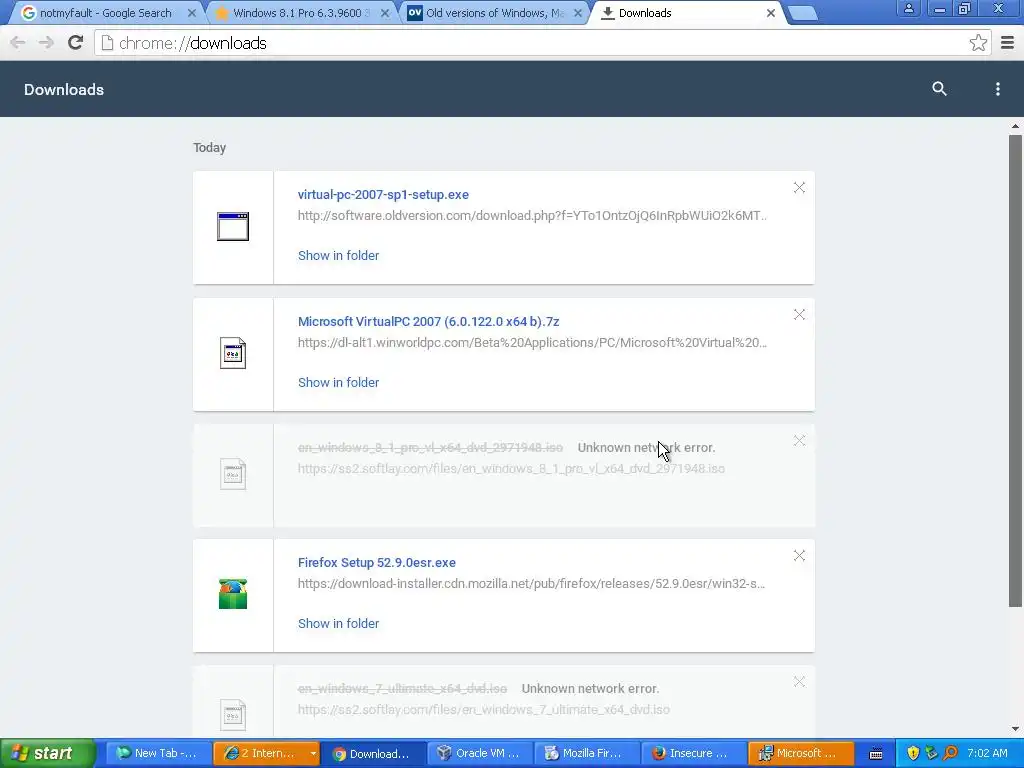Open the Chrome user profile button
The height and width of the screenshot is (768, 1024).
point(908,8)
